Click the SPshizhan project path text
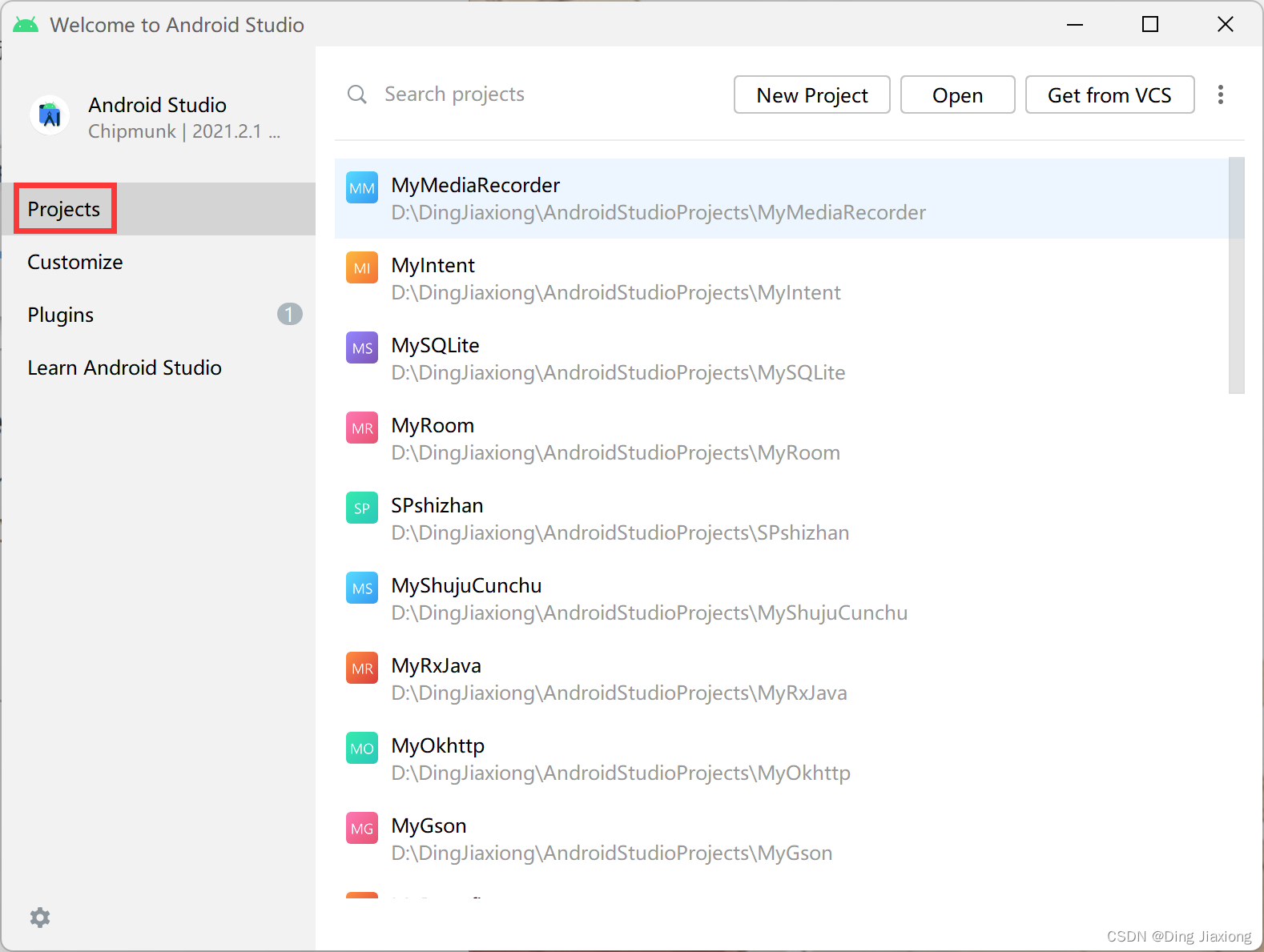Image resolution: width=1264 pixels, height=952 pixels. click(x=621, y=532)
